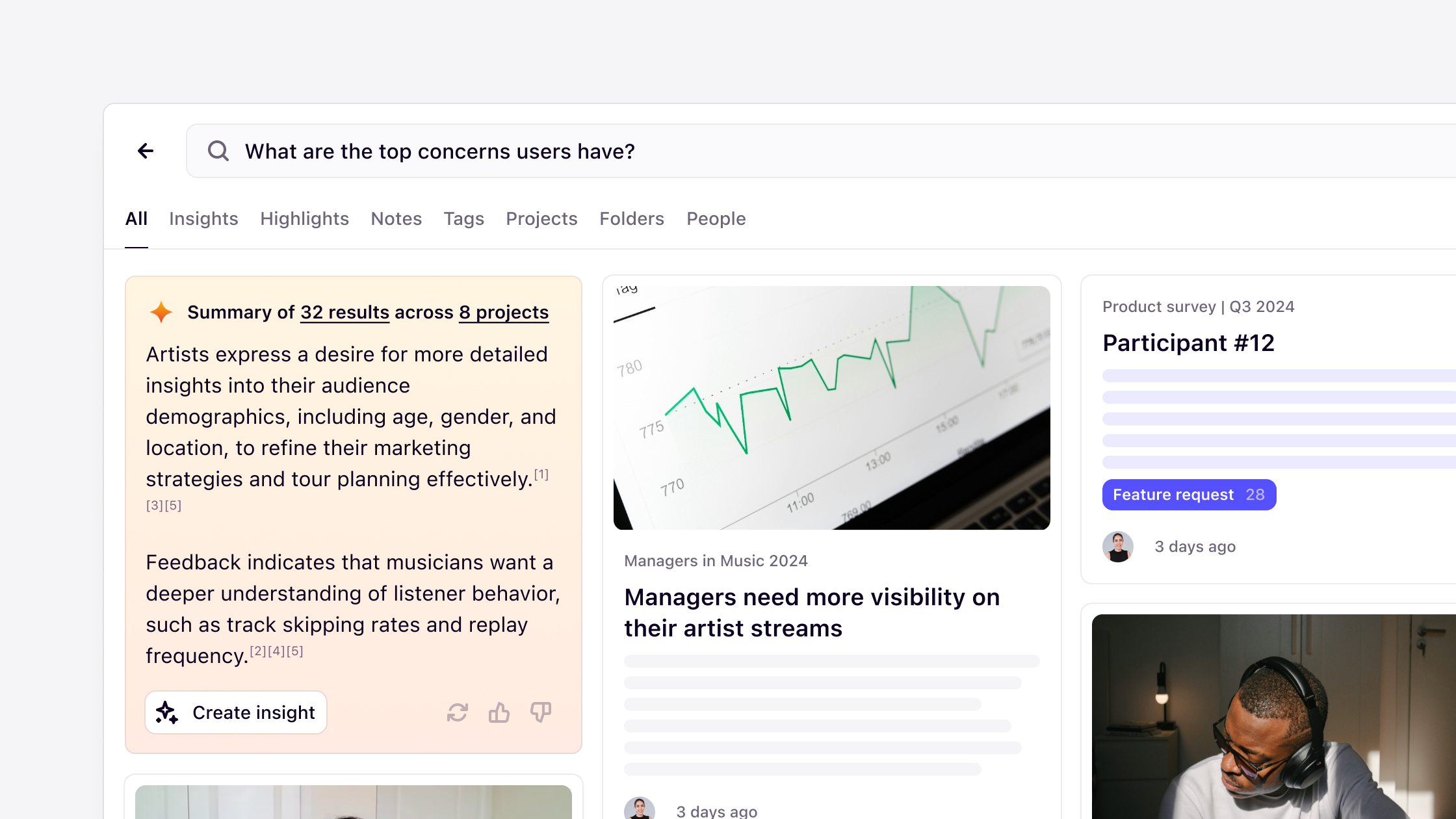
Task: Click the magnifying glass search icon
Action: [218, 150]
